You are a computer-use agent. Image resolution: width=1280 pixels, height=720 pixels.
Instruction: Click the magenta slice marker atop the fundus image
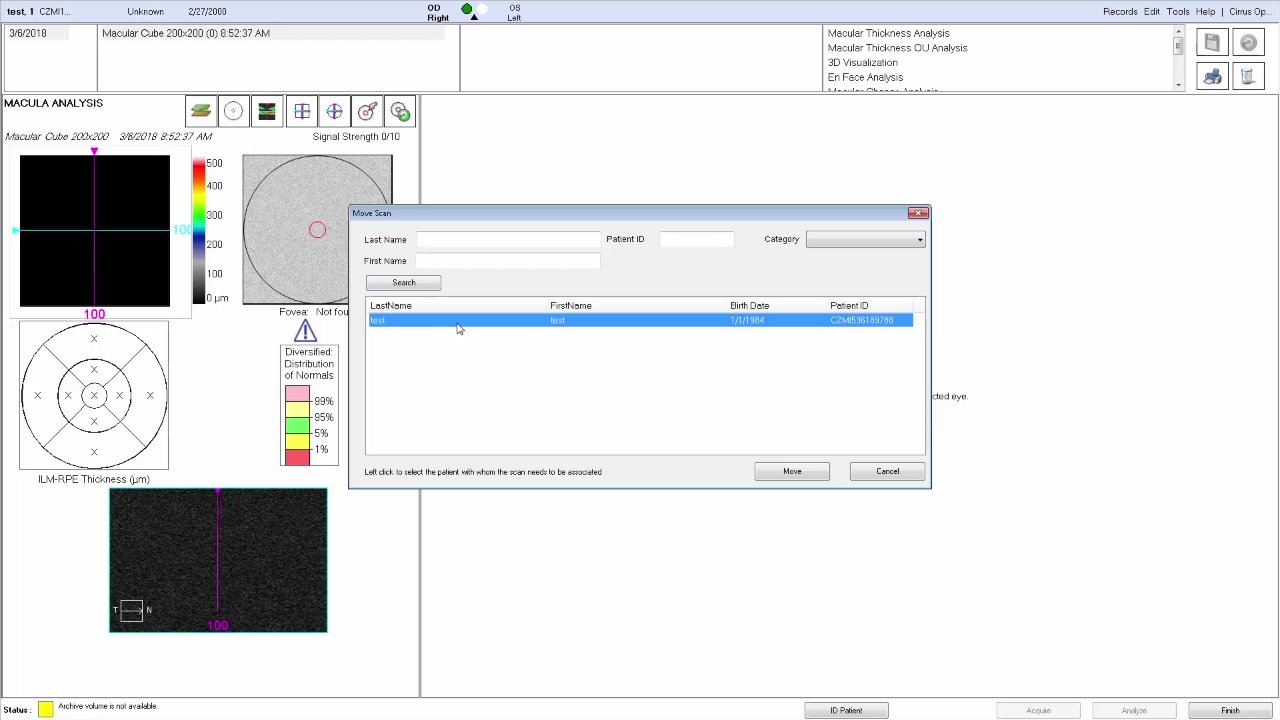(x=94, y=152)
